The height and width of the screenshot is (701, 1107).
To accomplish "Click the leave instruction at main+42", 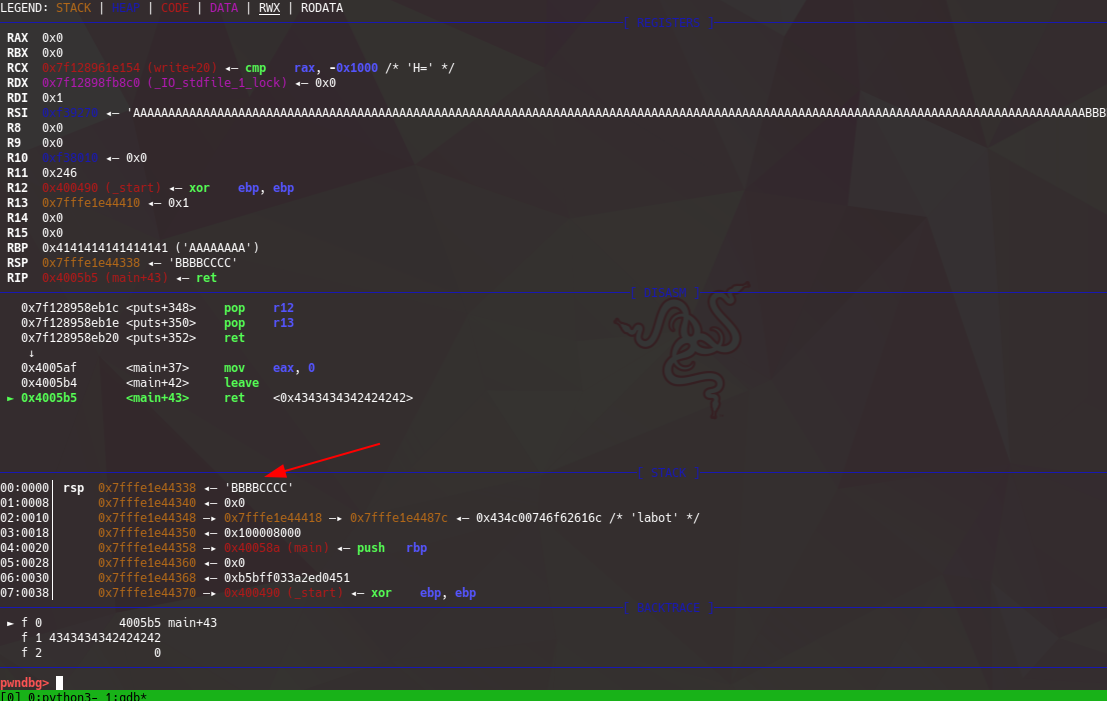I will point(241,383).
